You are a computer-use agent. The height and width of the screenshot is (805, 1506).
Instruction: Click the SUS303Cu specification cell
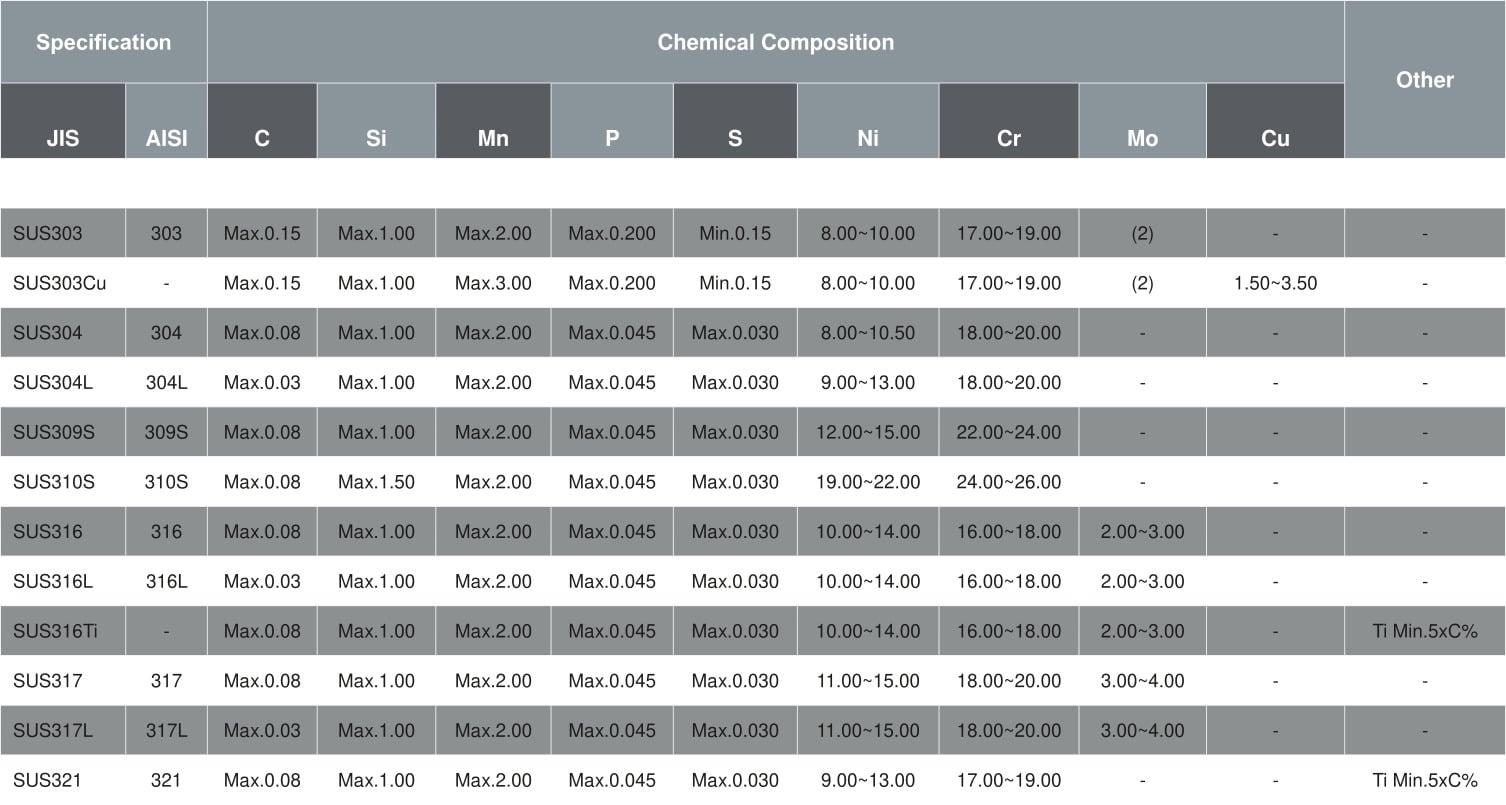[62, 283]
